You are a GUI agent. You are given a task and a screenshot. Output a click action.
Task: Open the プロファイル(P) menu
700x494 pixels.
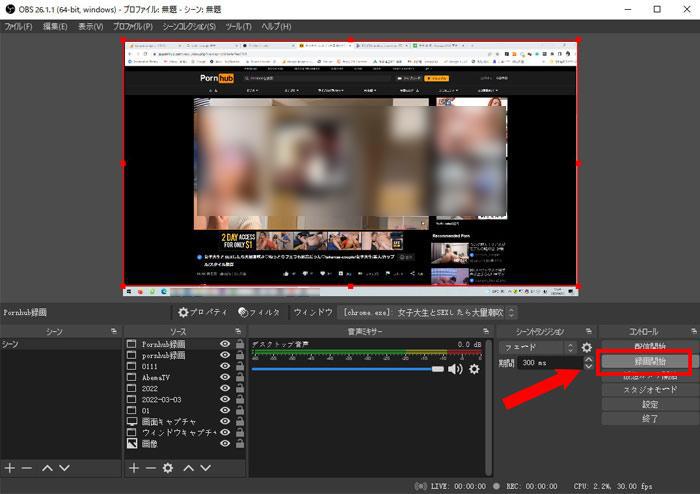133,27
